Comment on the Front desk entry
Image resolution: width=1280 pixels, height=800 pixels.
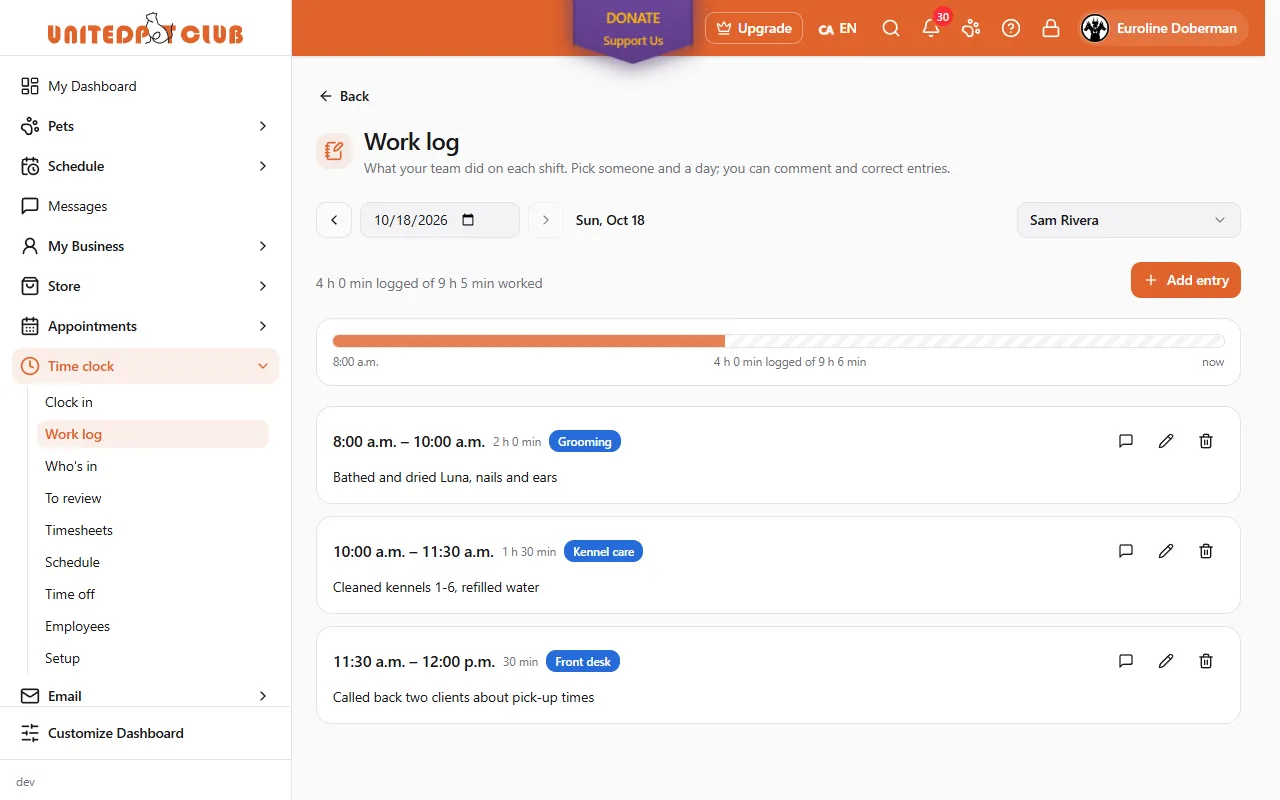point(1126,661)
